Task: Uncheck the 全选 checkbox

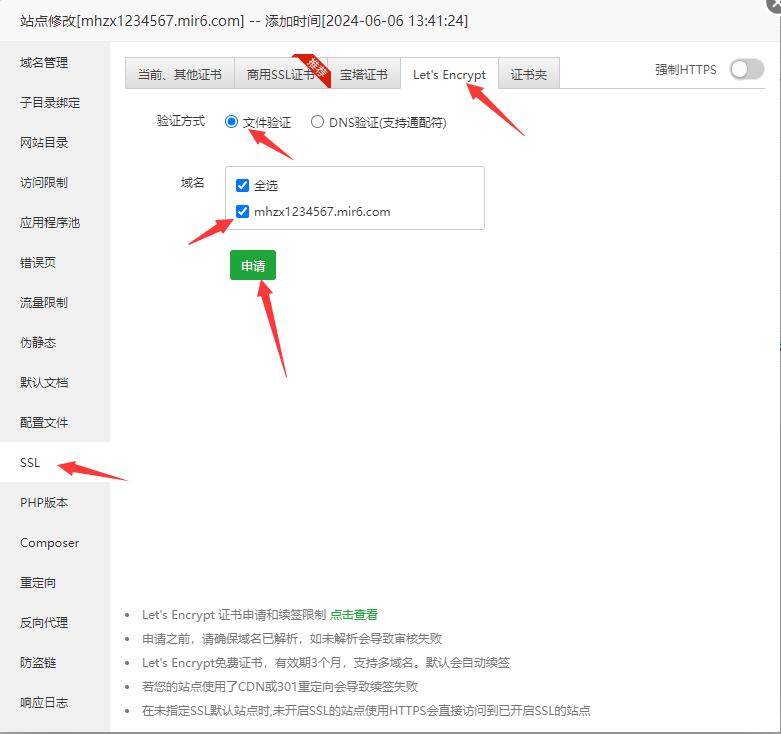Action: pos(242,185)
